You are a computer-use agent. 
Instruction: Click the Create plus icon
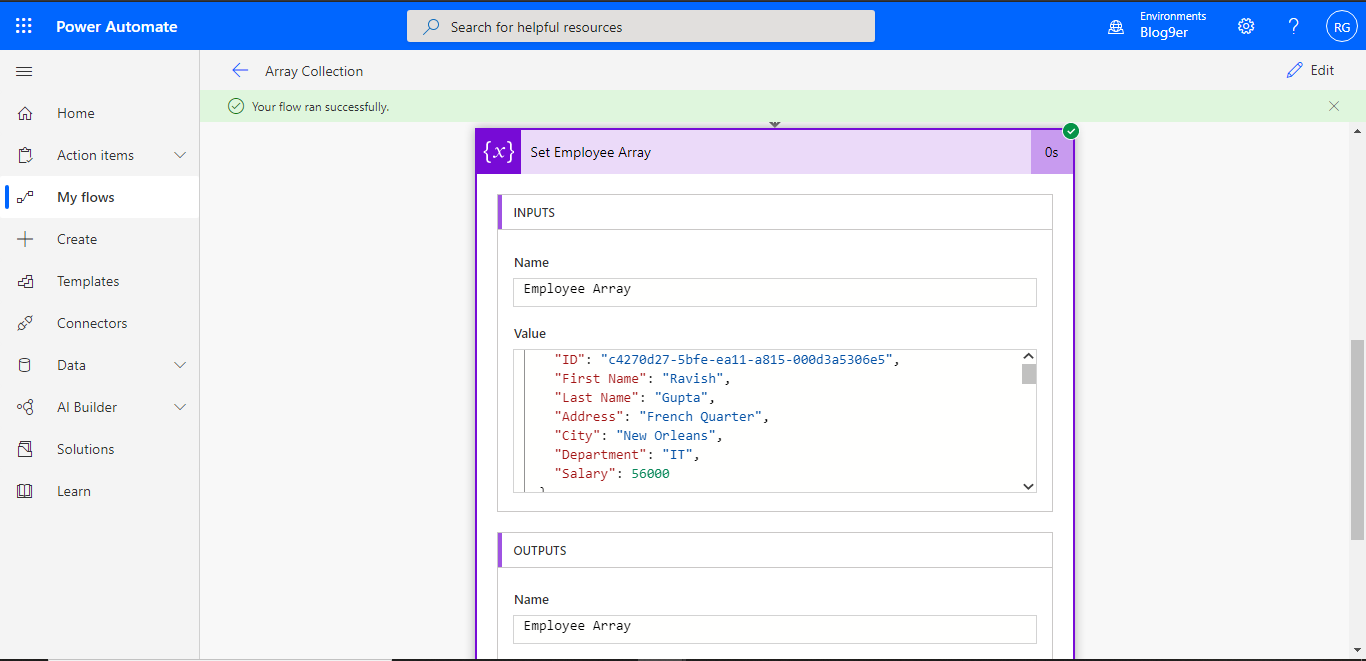click(x=25, y=239)
